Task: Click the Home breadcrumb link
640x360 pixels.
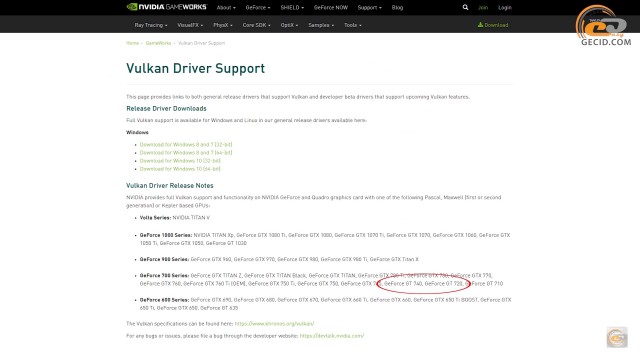Action: click(x=132, y=43)
